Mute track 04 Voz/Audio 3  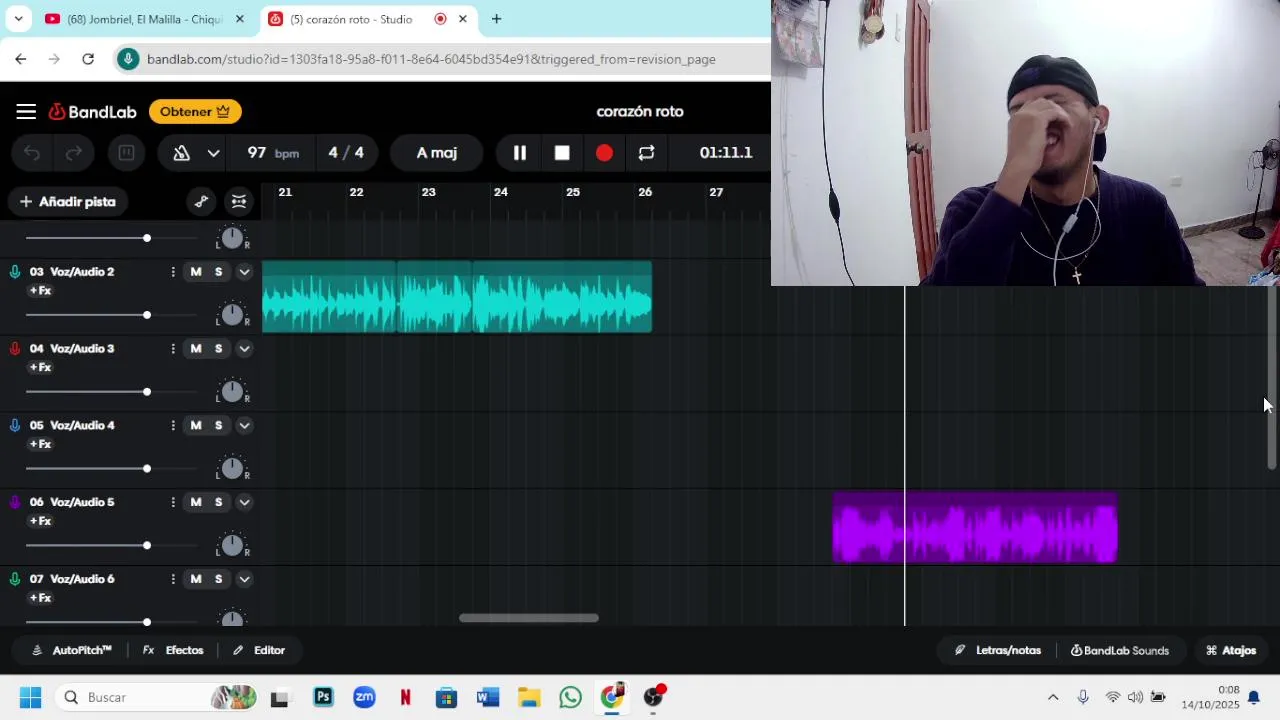(x=196, y=349)
